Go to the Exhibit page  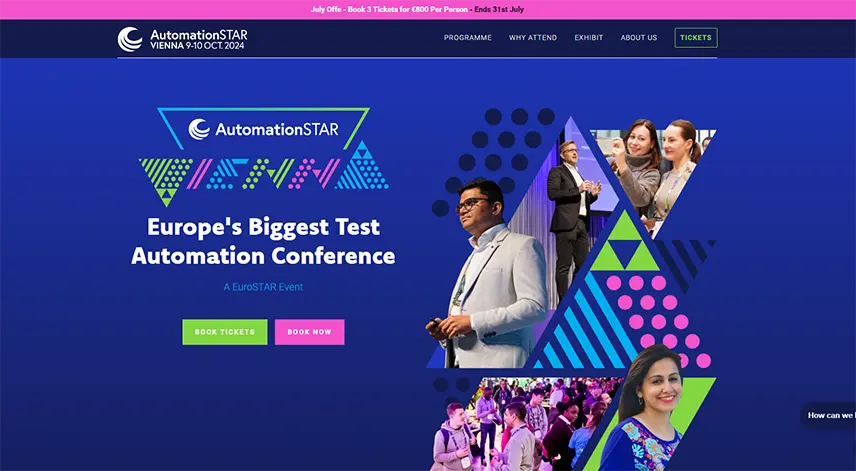pos(588,38)
